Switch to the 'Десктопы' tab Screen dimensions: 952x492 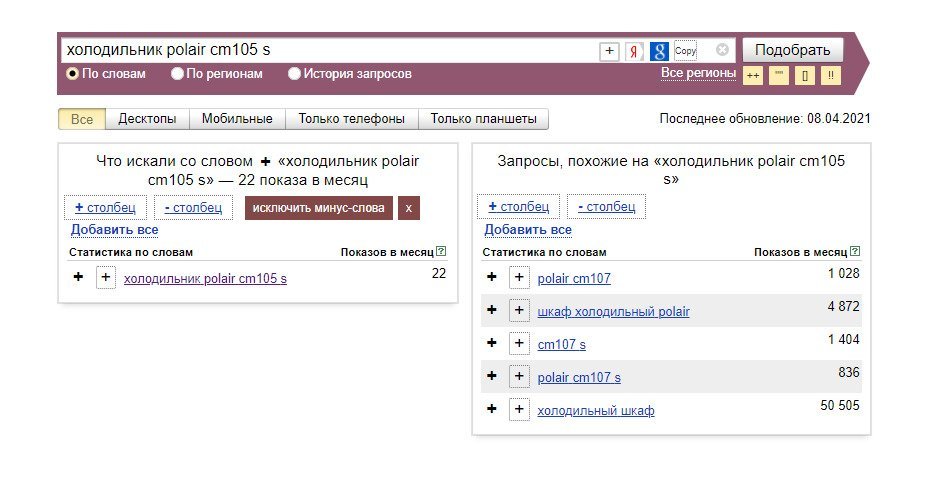pyautogui.click(x=148, y=119)
